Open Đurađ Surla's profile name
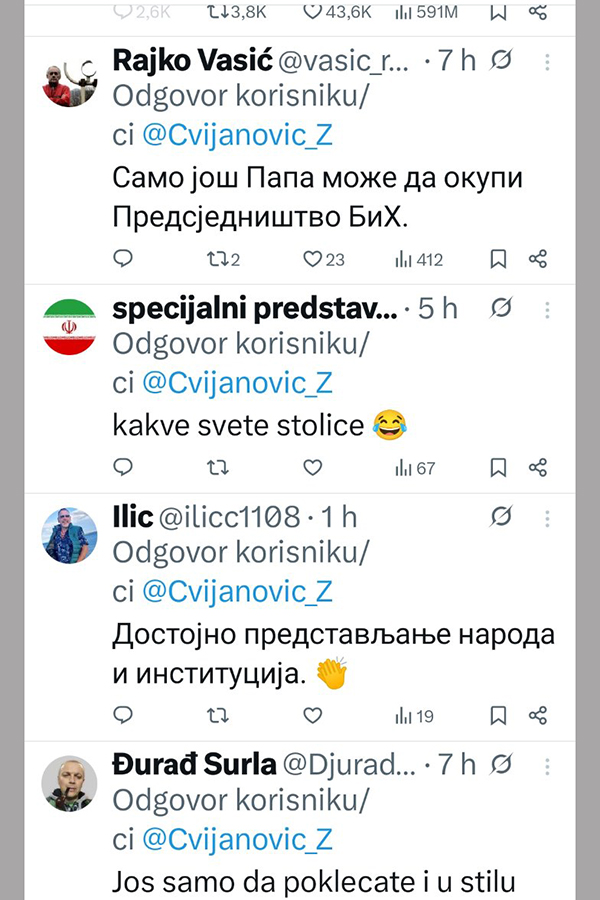This screenshot has width=600, height=900. click(x=191, y=765)
